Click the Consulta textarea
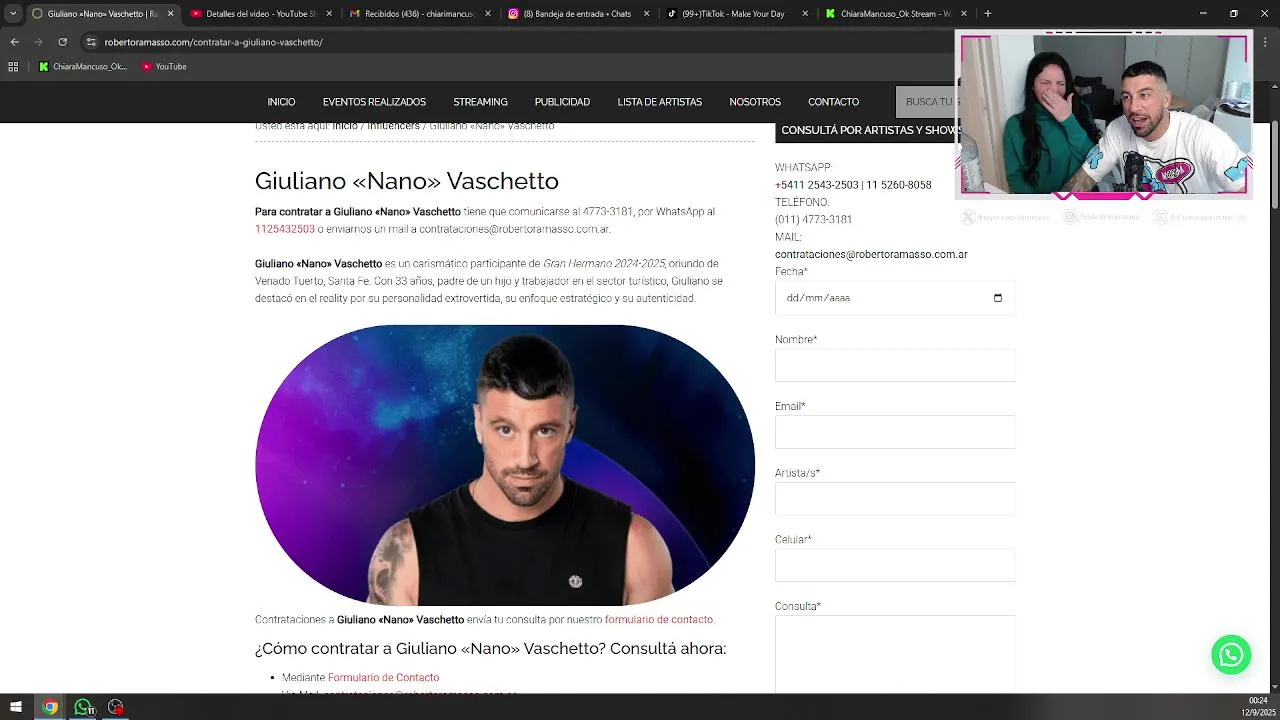The width and height of the screenshot is (1280, 720). click(895, 654)
